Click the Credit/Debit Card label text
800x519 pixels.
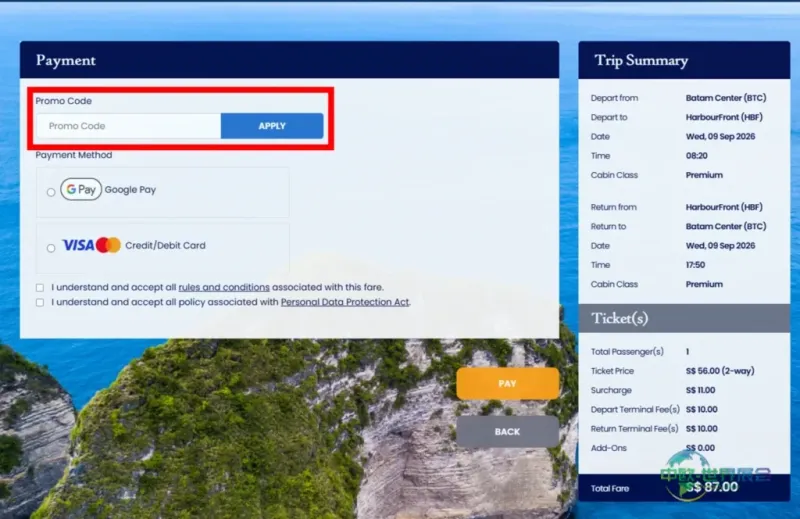point(165,245)
